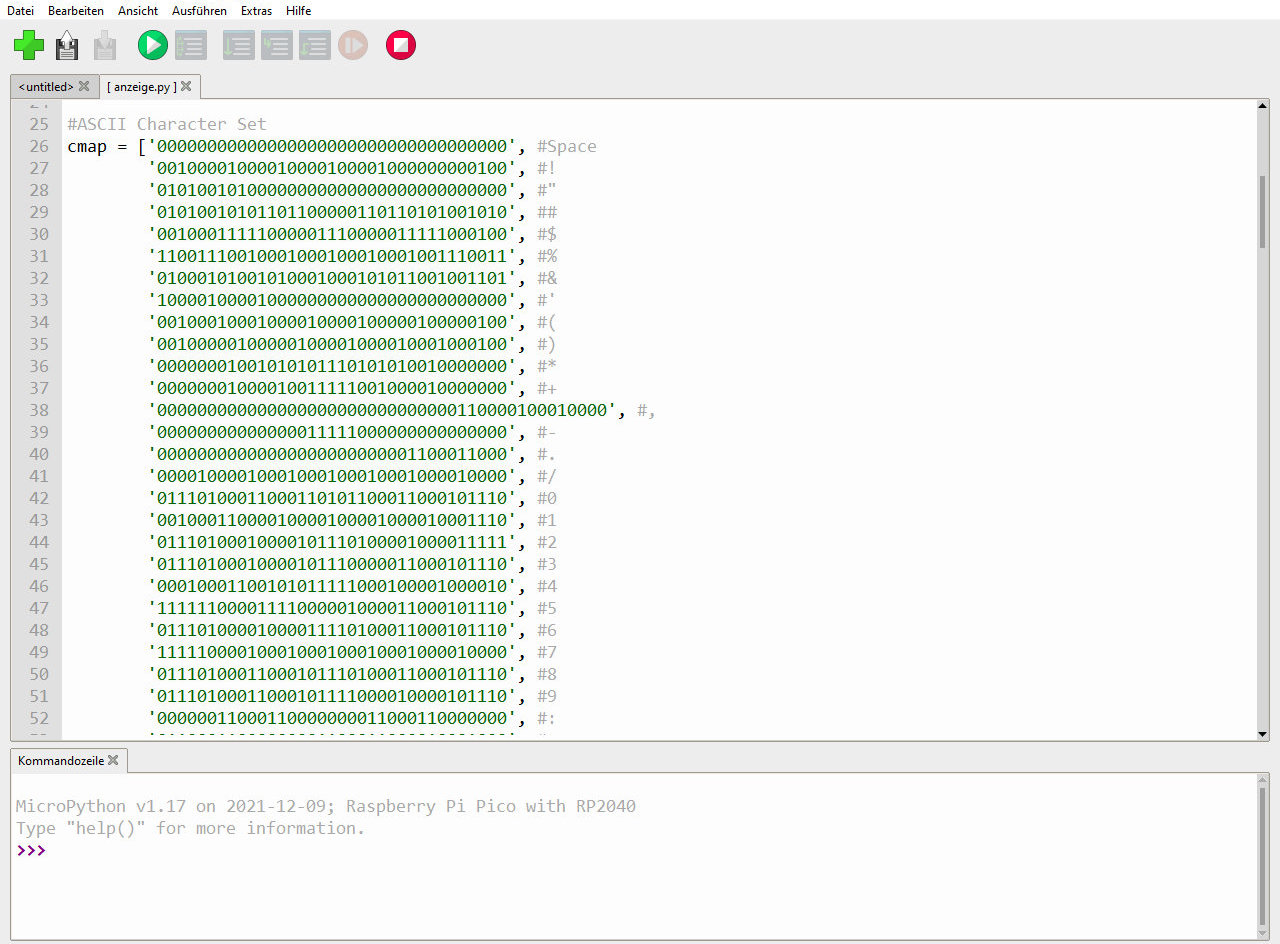Image resolution: width=1280 pixels, height=944 pixels.
Task: Click the '#/' comment on line 41
Action: 547,476
